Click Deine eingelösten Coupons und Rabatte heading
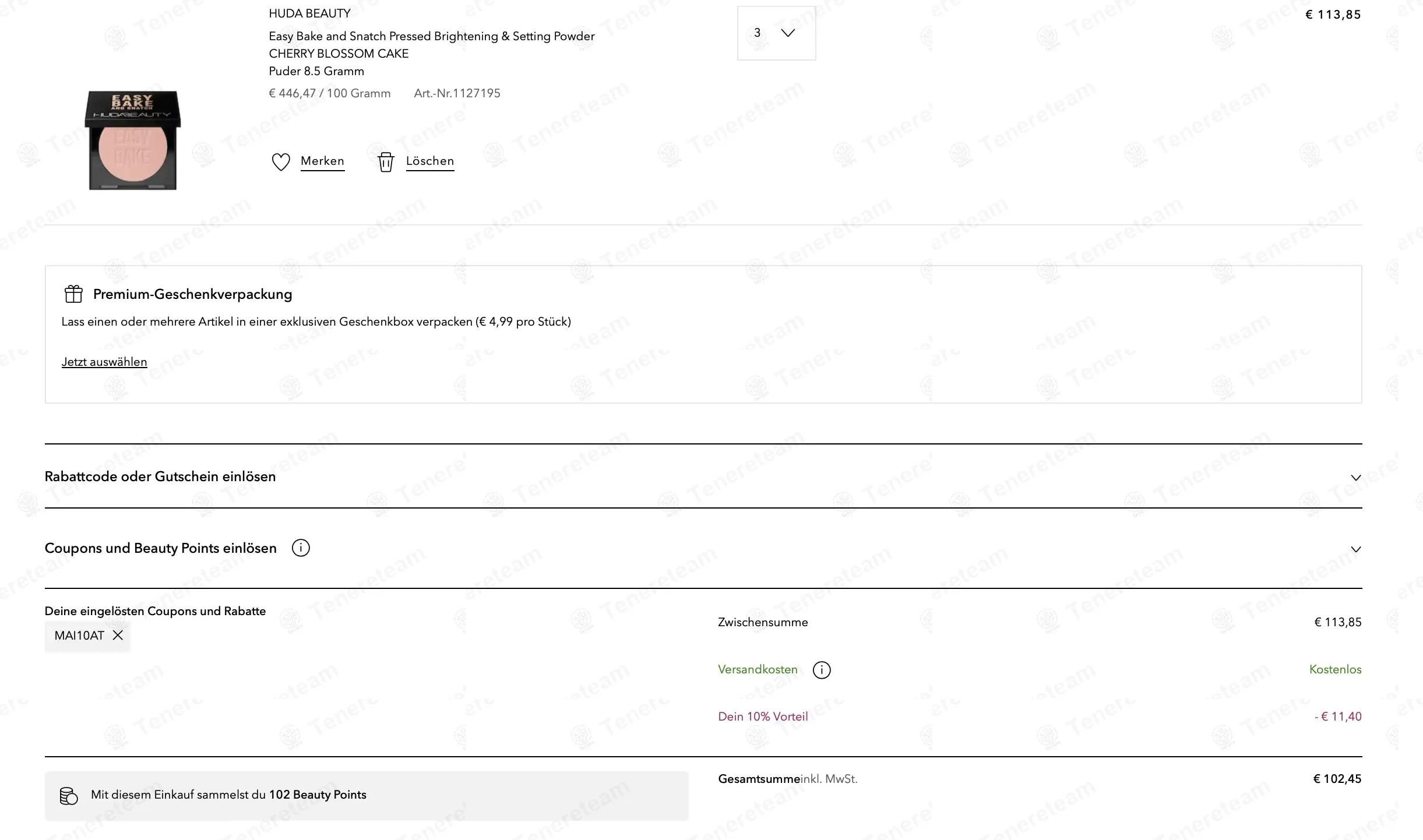This screenshot has width=1423, height=840. (155, 611)
